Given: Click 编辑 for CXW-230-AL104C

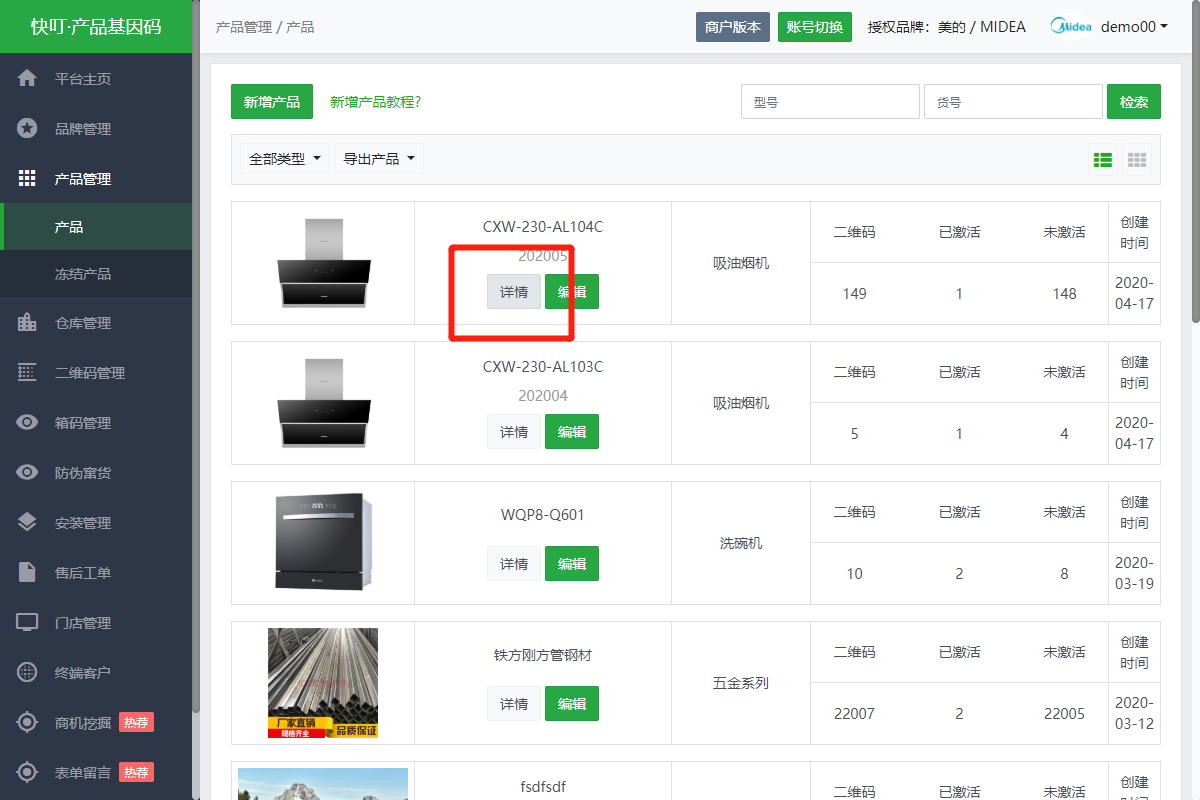Looking at the screenshot, I should tap(572, 292).
